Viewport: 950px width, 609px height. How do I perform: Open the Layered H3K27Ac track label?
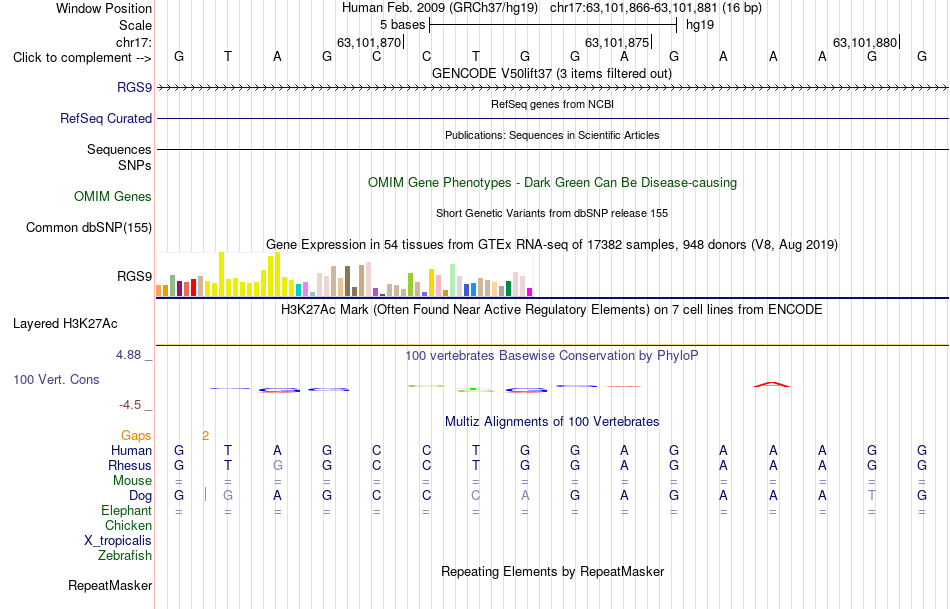[x=65, y=324]
